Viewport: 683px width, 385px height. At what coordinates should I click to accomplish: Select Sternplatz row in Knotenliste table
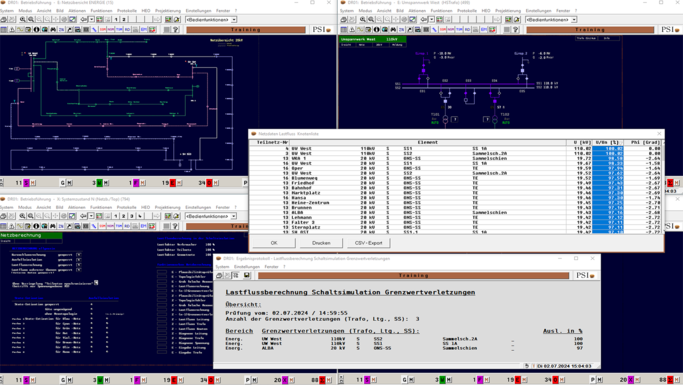pyautogui.click(x=455, y=227)
